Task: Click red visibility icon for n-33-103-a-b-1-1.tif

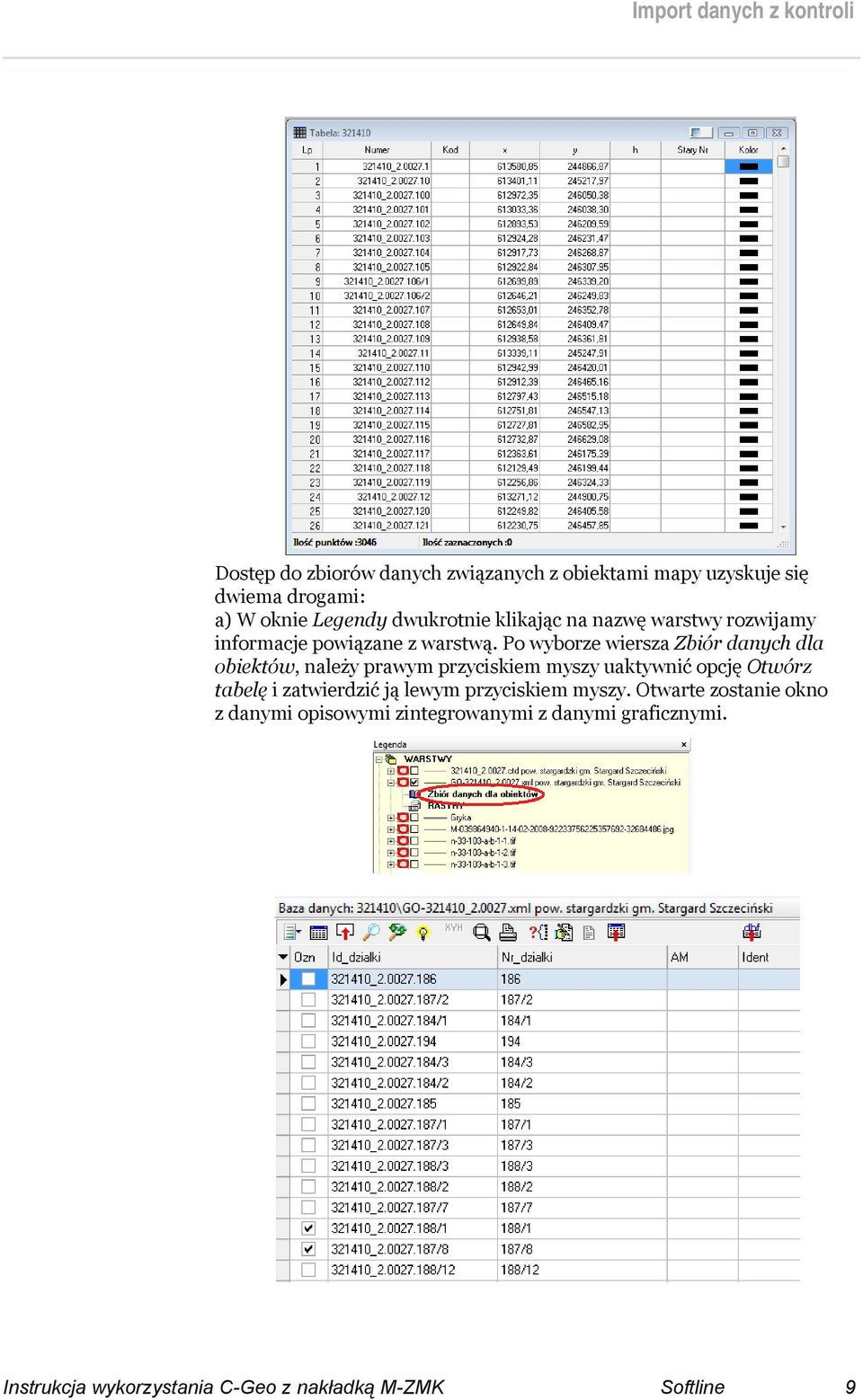Action: [404, 841]
